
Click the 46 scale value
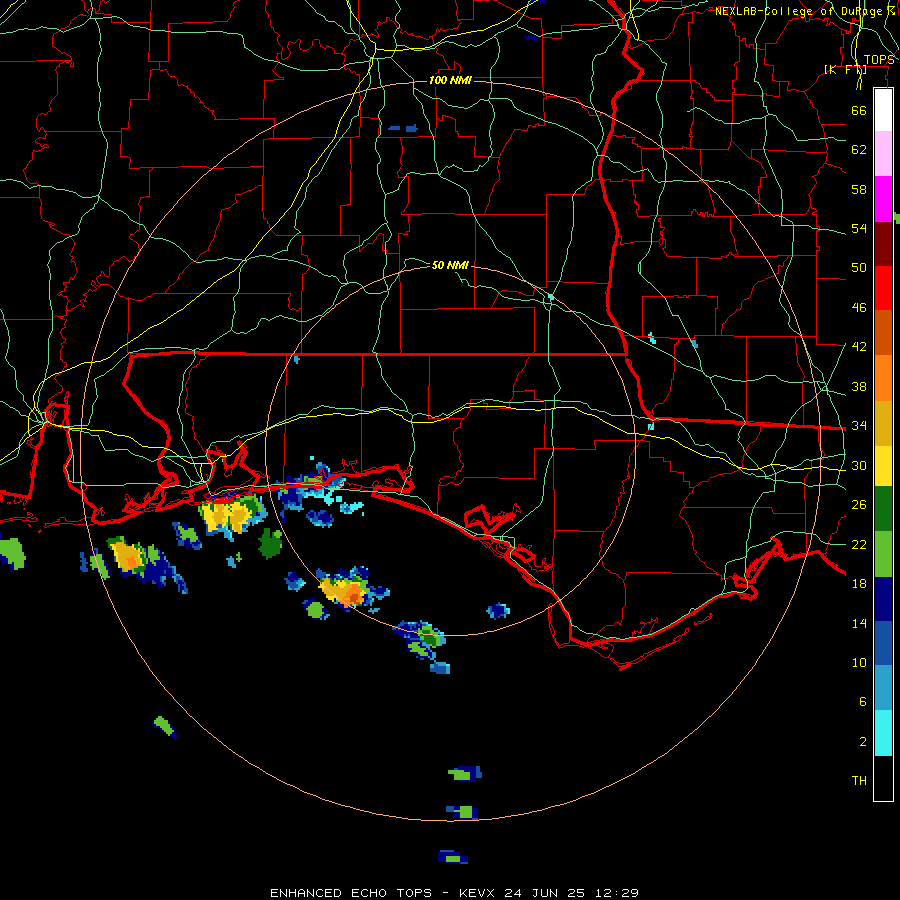(x=859, y=308)
